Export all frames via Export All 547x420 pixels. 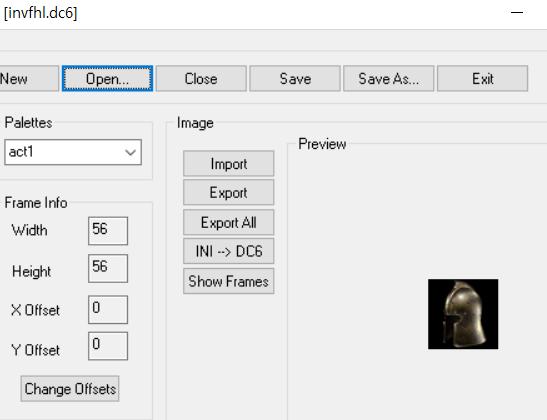(228, 222)
